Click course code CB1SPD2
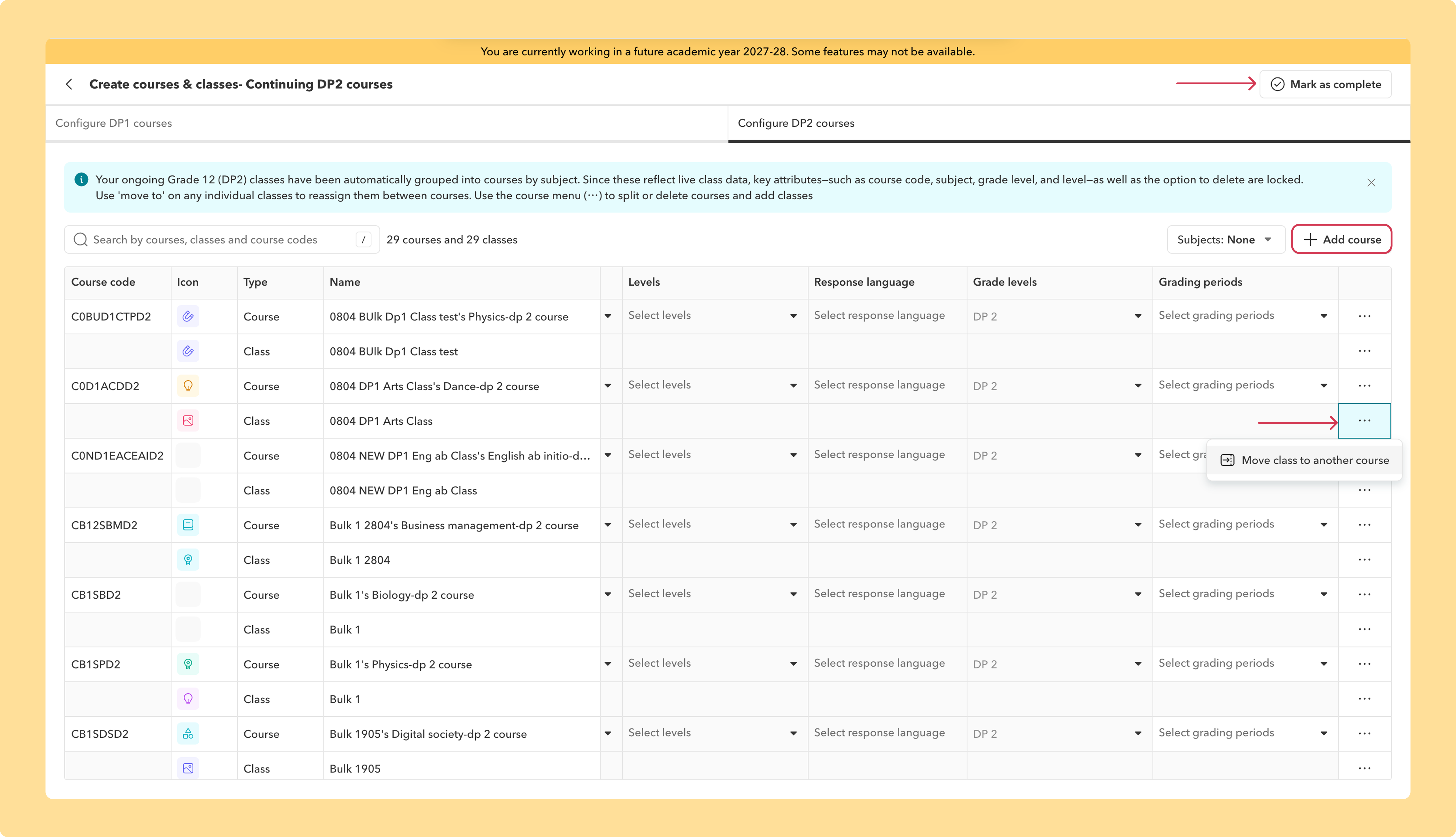1456x837 pixels. (x=96, y=664)
